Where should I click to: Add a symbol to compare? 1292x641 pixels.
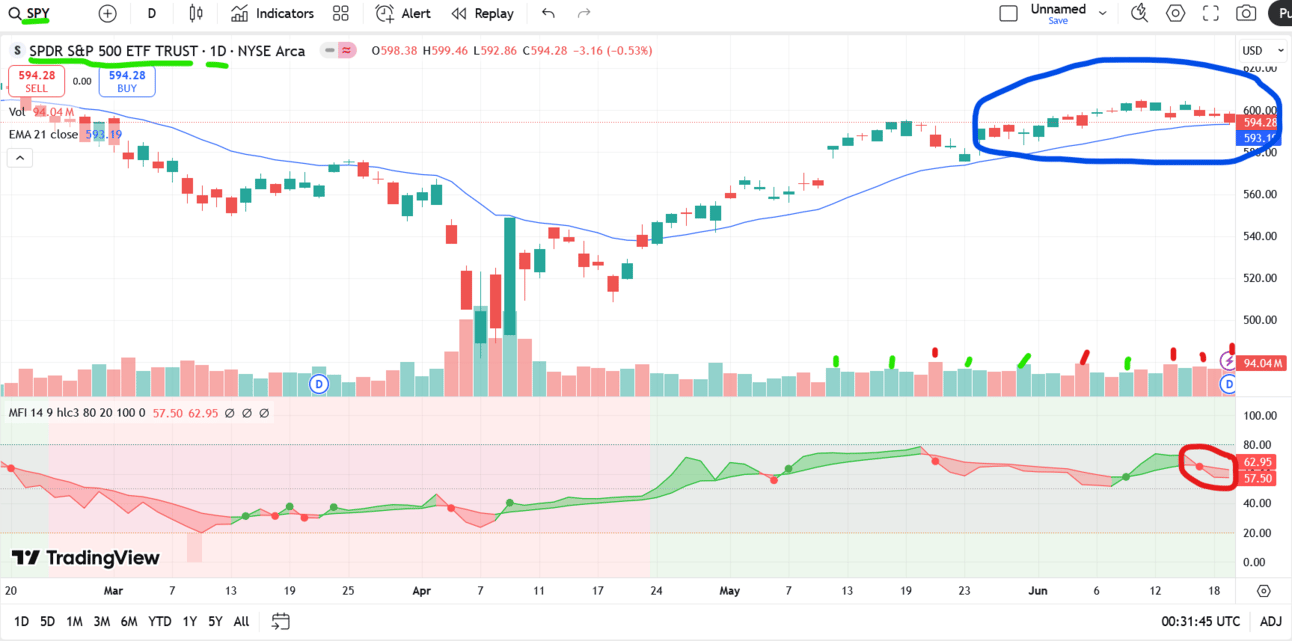point(108,13)
